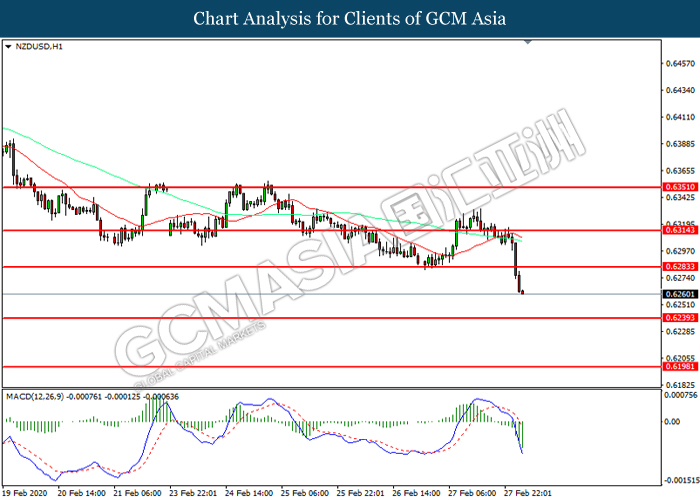Select the 20 Feb 14:00 time label
The image size is (700, 500).
pyautogui.click(x=82, y=493)
